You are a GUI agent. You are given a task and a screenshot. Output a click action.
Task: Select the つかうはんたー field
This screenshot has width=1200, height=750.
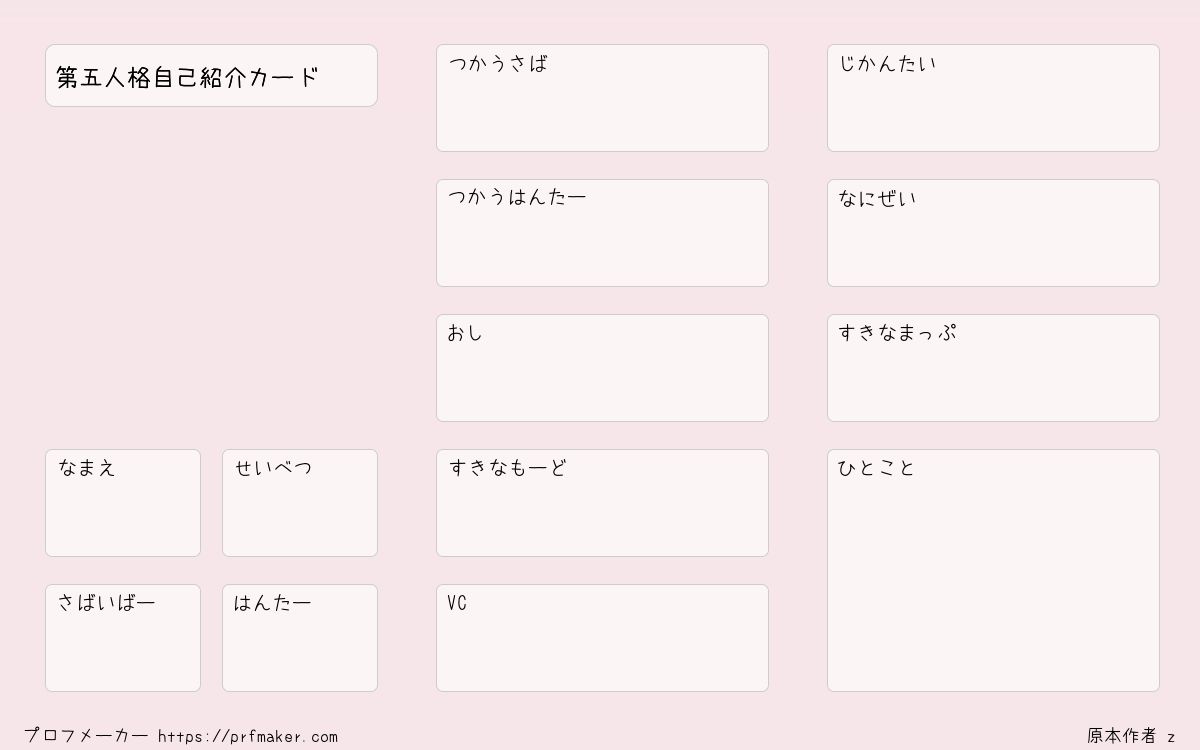coord(602,233)
